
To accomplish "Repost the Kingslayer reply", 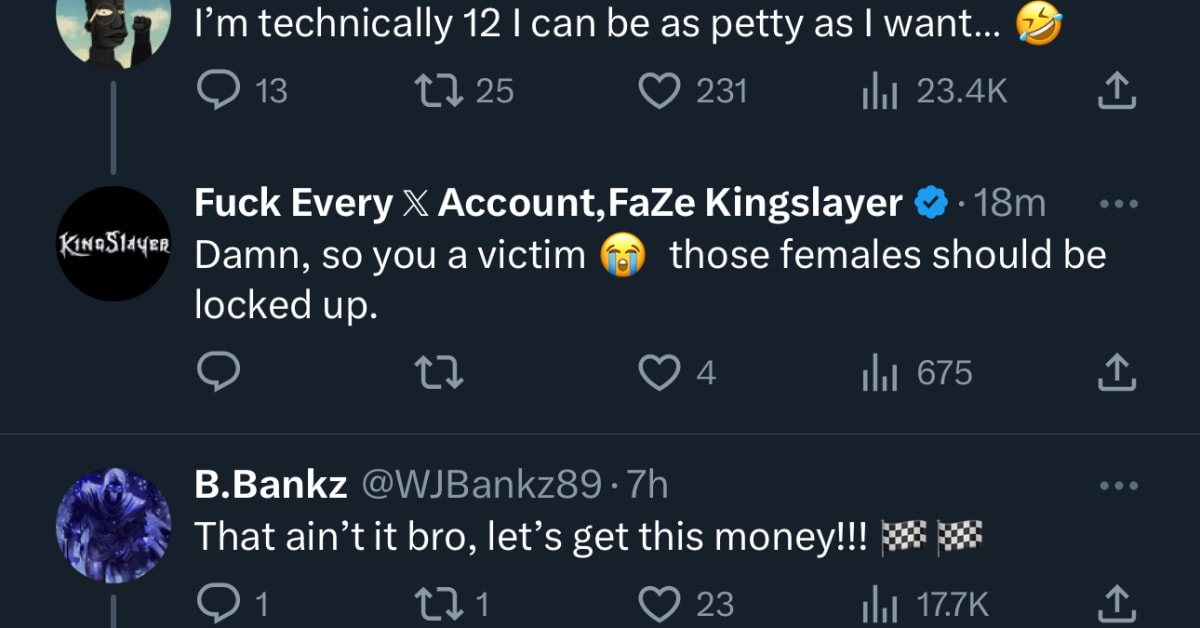I will click(x=439, y=373).
